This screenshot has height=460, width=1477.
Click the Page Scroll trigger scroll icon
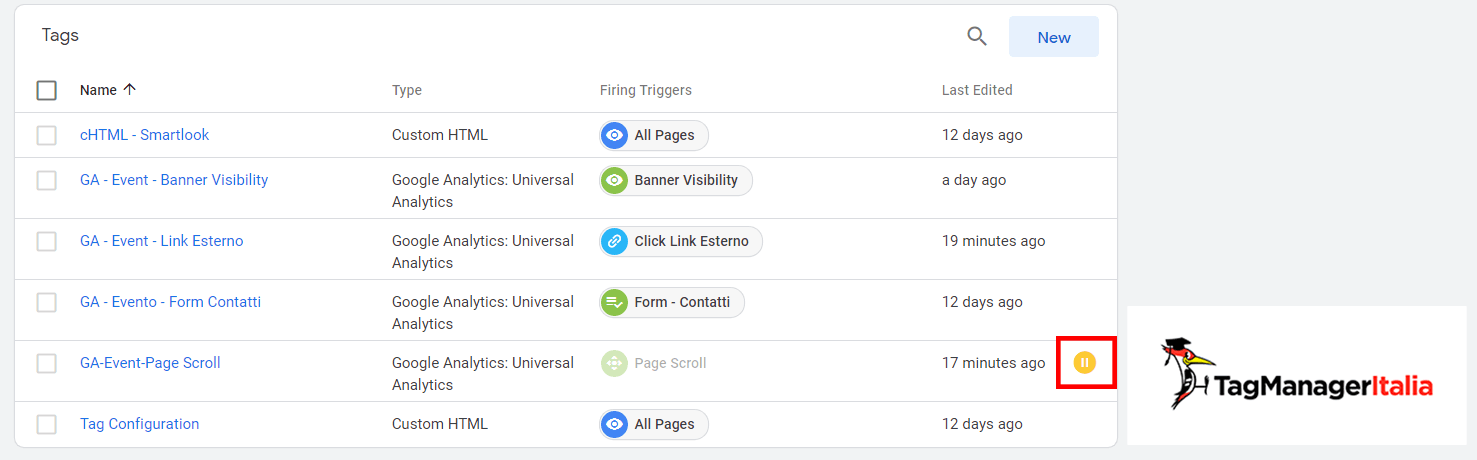[x=615, y=363]
